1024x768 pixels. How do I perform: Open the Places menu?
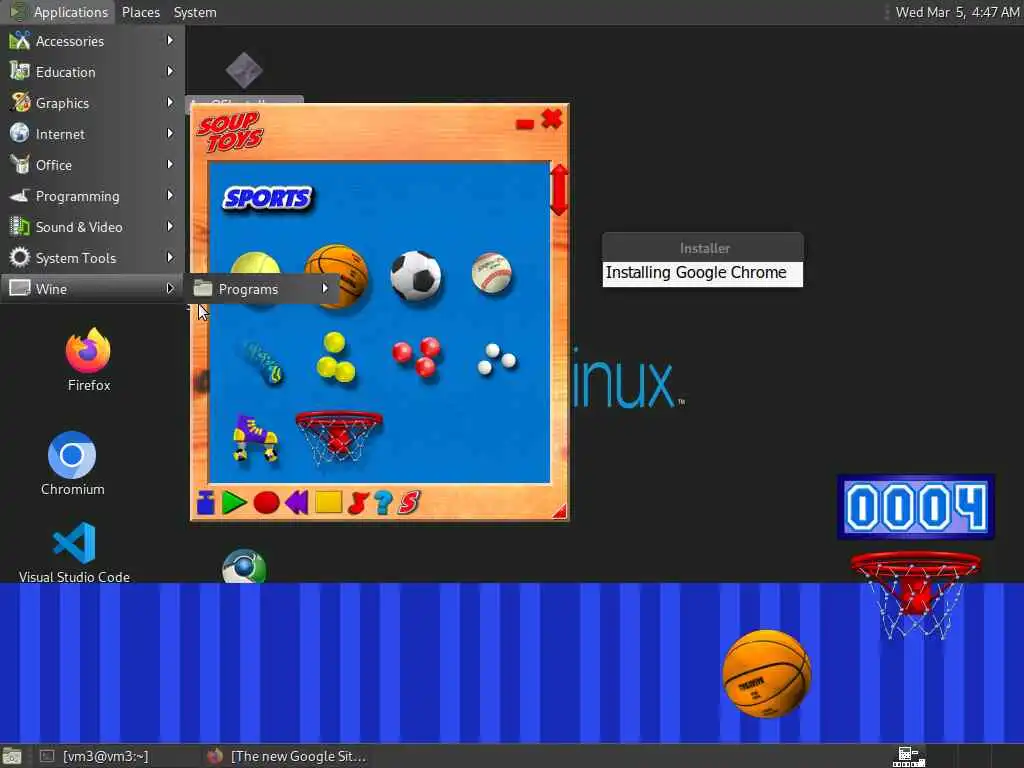click(x=140, y=12)
